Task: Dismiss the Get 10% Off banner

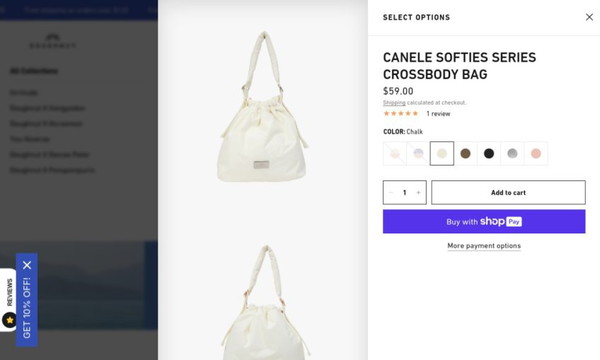Action: (27, 265)
